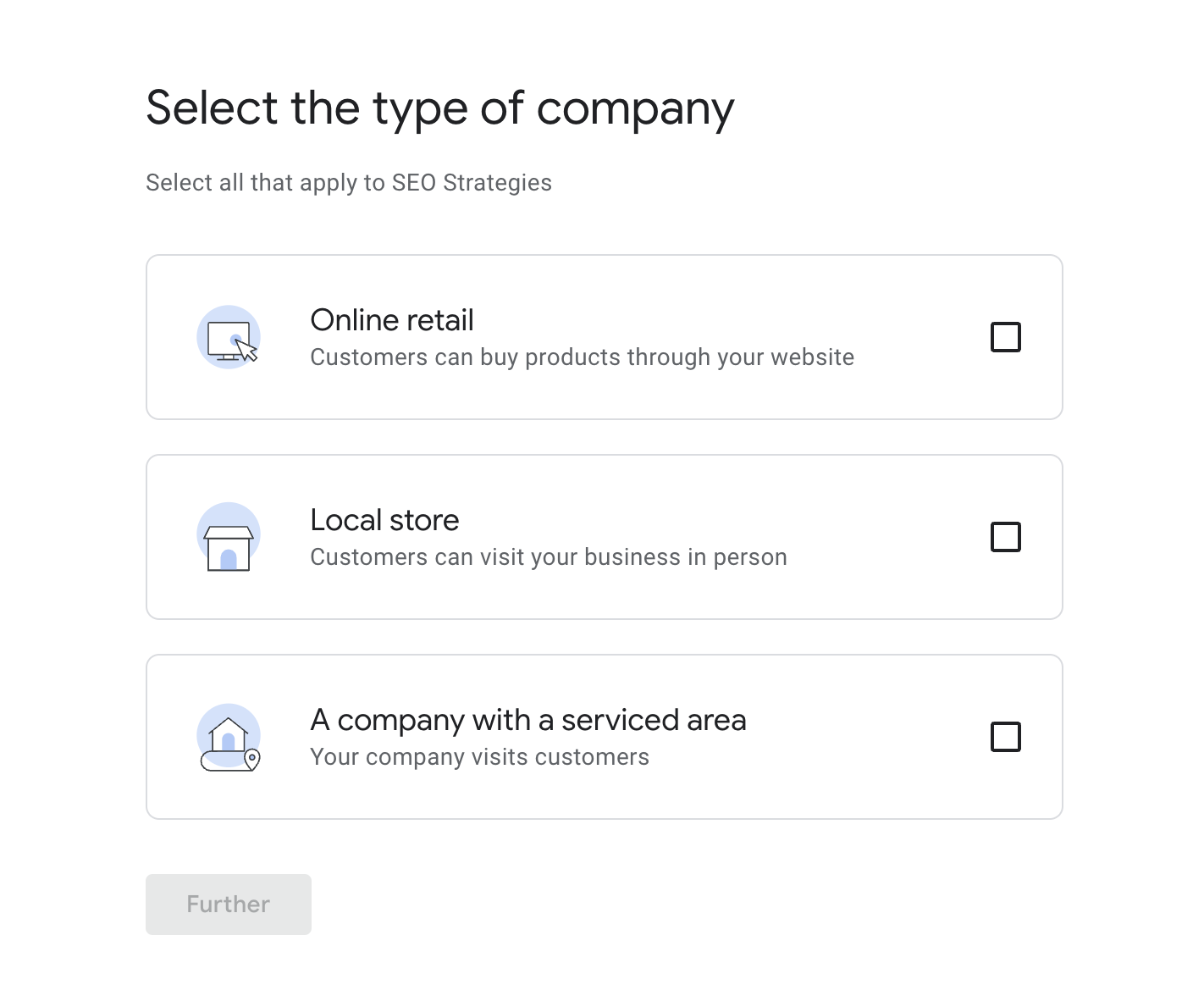Click the "Select the type of company" heading
The width and height of the screenshot is (1204, 996).
[x=440, y=108]
